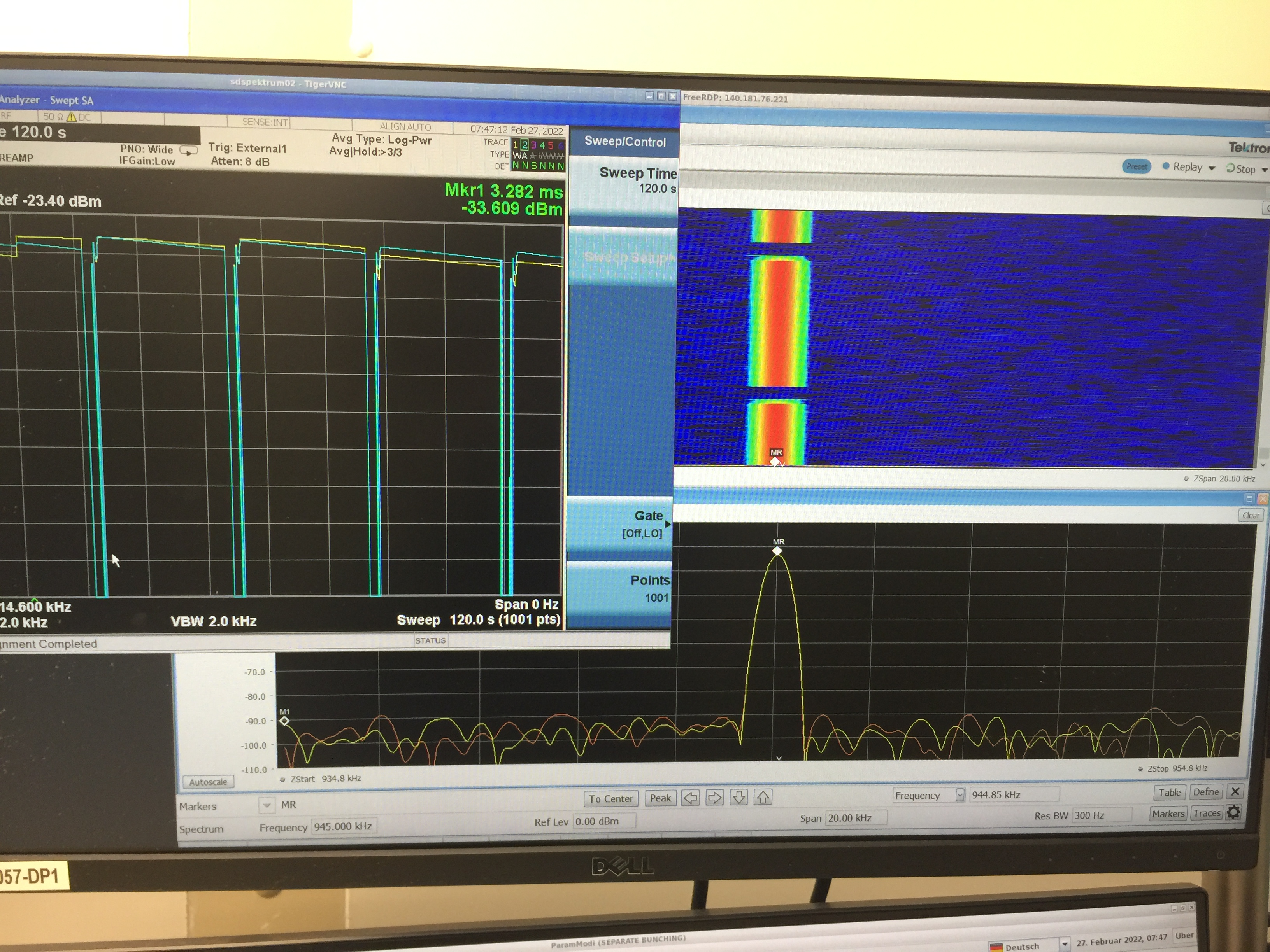Click the marker right arrow icon
Viewport: 1270px width, 952px height.
click(x=714, y=798)
